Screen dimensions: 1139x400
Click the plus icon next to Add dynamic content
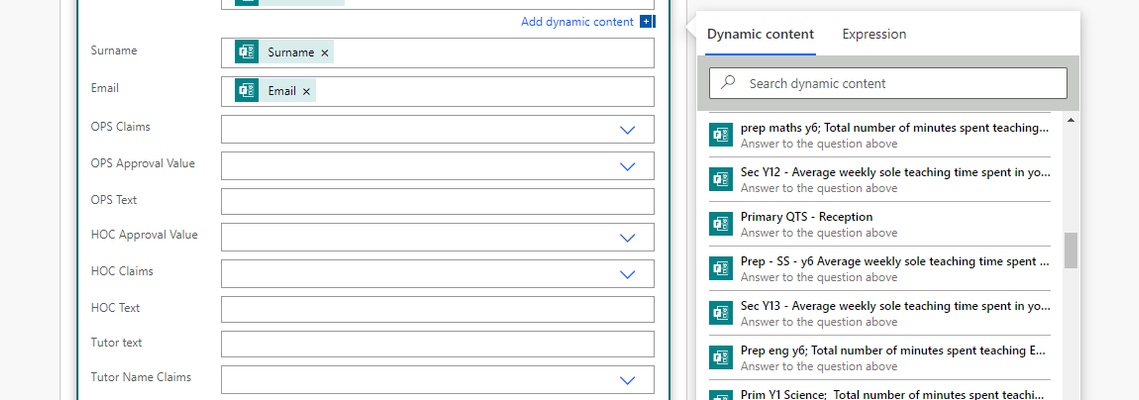(x=646, y=22)
